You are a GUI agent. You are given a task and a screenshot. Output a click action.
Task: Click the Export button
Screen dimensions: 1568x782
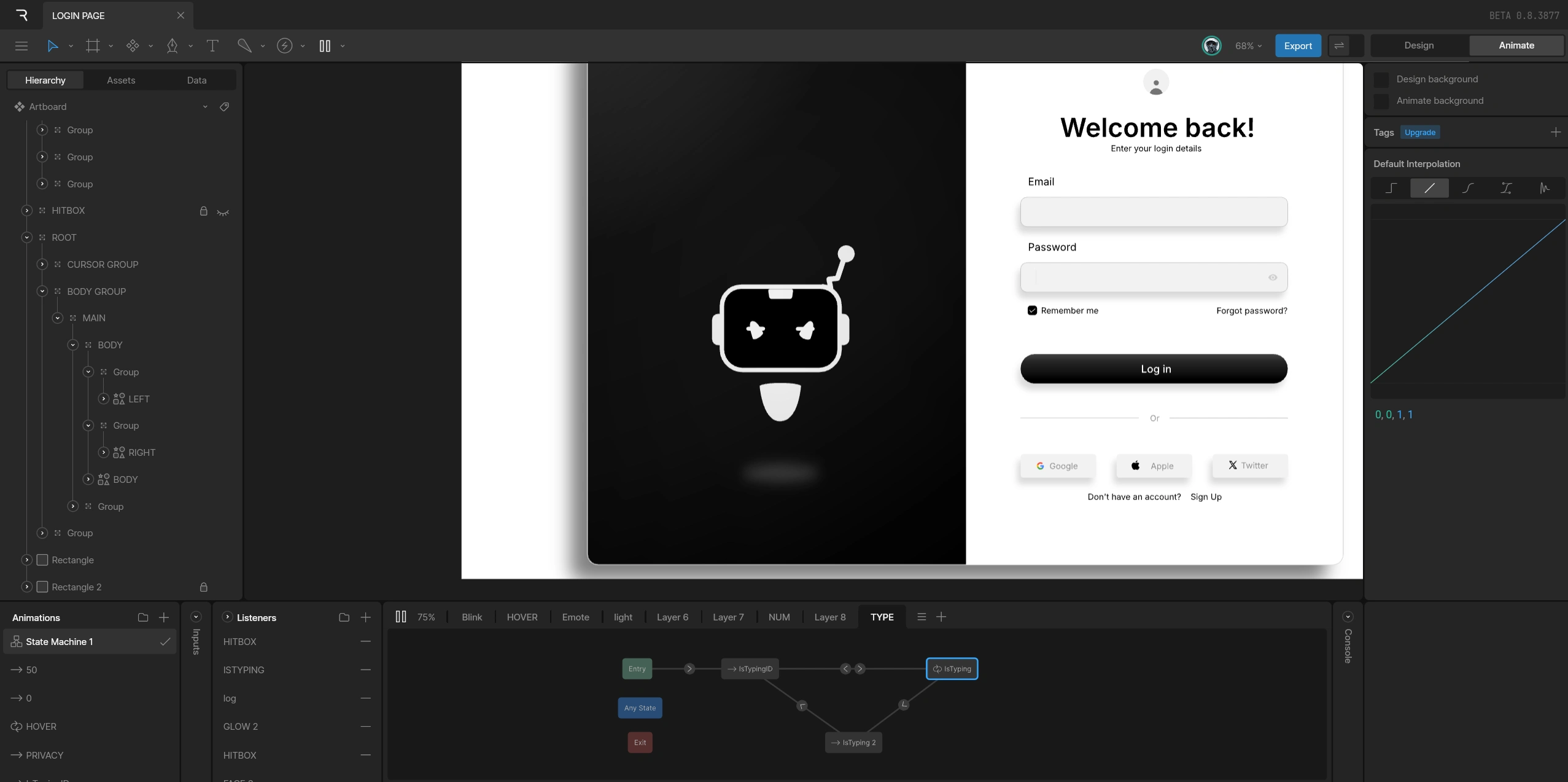tap(1298, 46)
